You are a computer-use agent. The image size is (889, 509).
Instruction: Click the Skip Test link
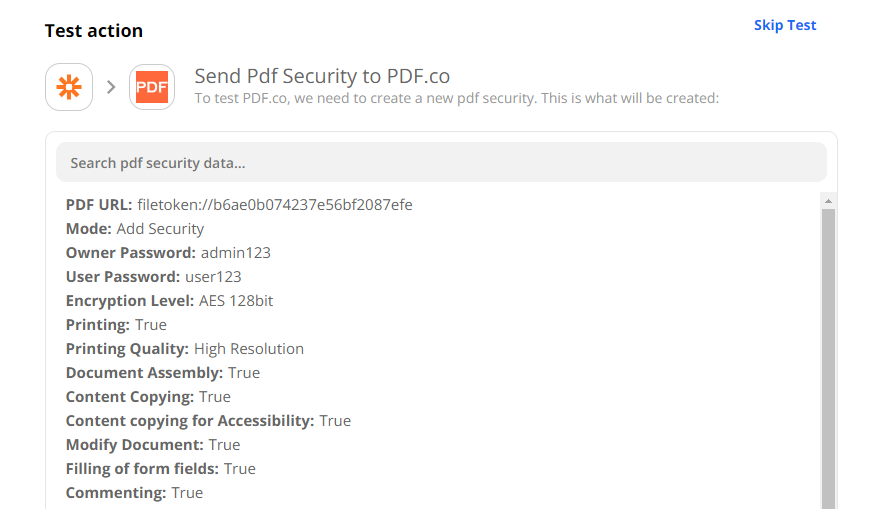pyautogui.click(x=785, y=26)
